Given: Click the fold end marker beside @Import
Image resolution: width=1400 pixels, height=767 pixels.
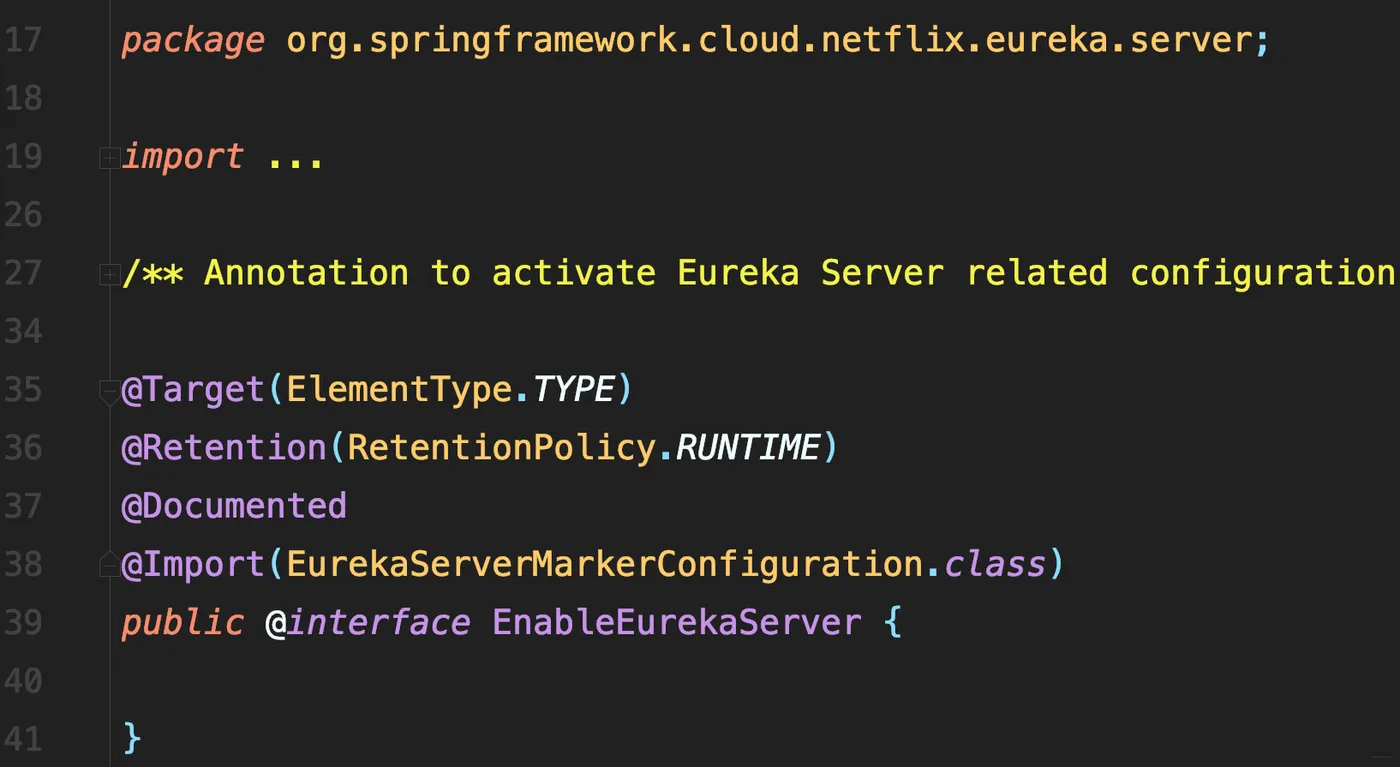Looking at the screenshot, I should (109, 566).
